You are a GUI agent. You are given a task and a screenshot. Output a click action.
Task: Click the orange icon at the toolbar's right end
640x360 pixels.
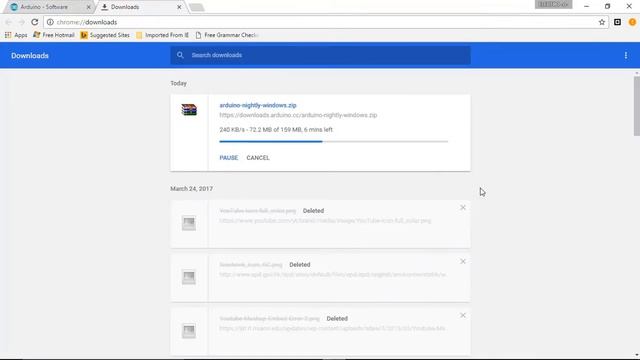pos(632,22)
